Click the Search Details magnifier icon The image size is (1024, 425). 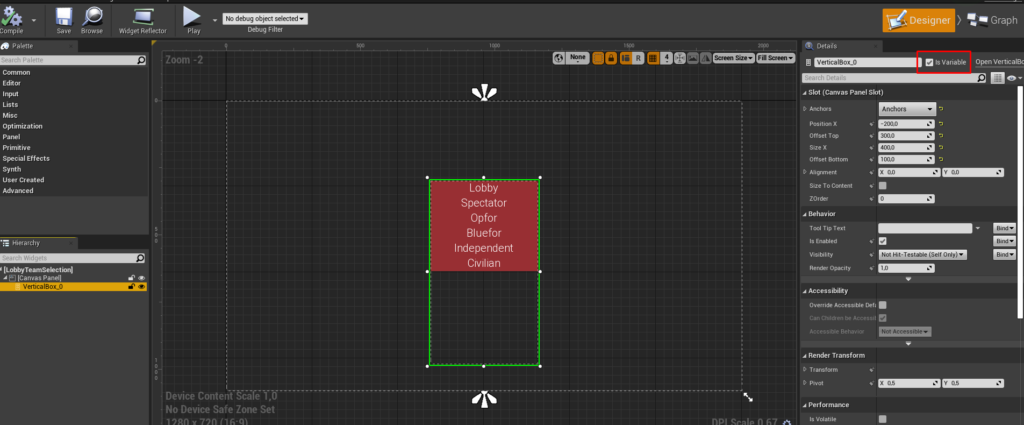981,78
